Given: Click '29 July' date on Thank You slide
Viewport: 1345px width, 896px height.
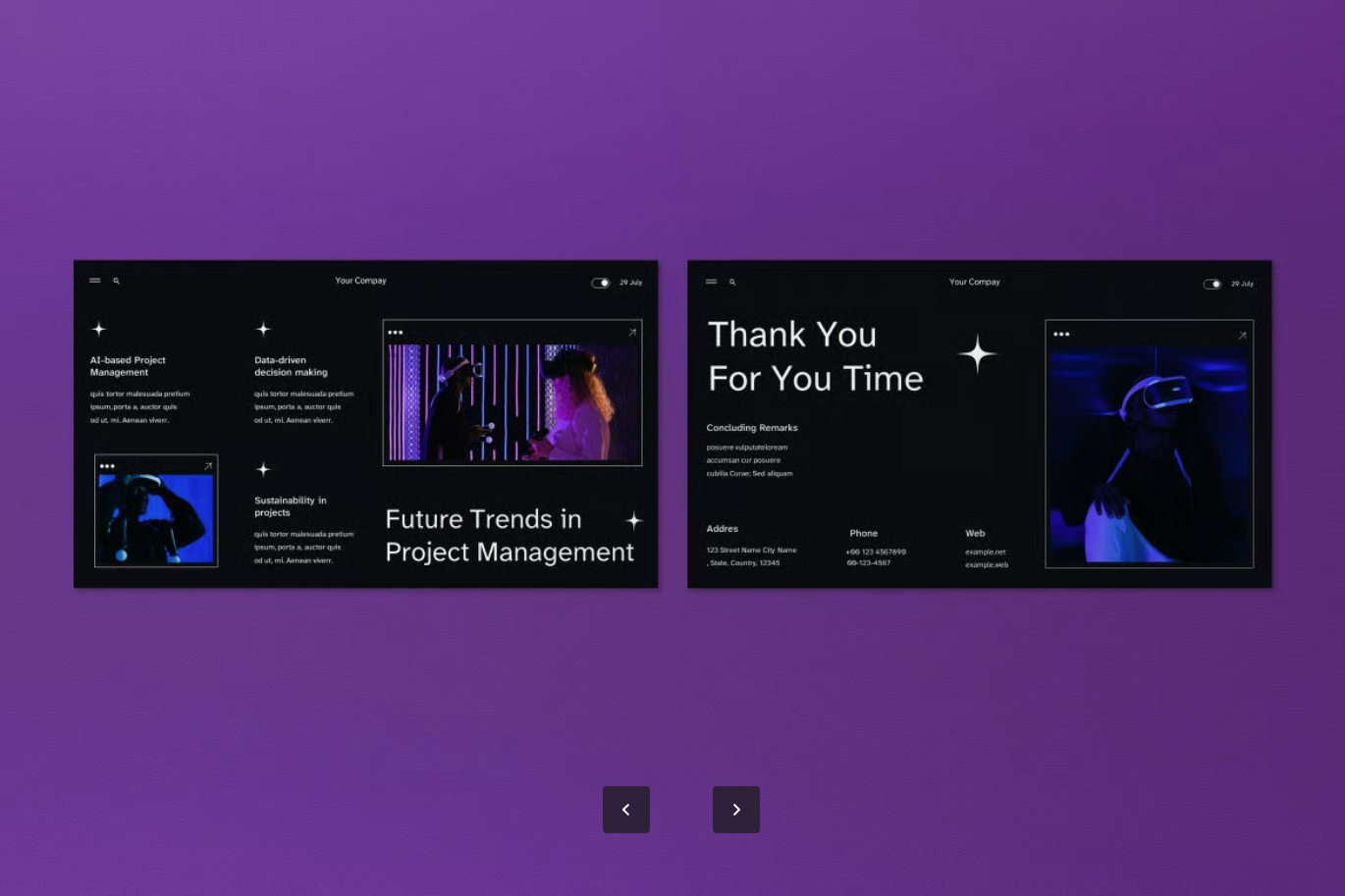Looking at the screenshot, I should (x=1242, y=284).
